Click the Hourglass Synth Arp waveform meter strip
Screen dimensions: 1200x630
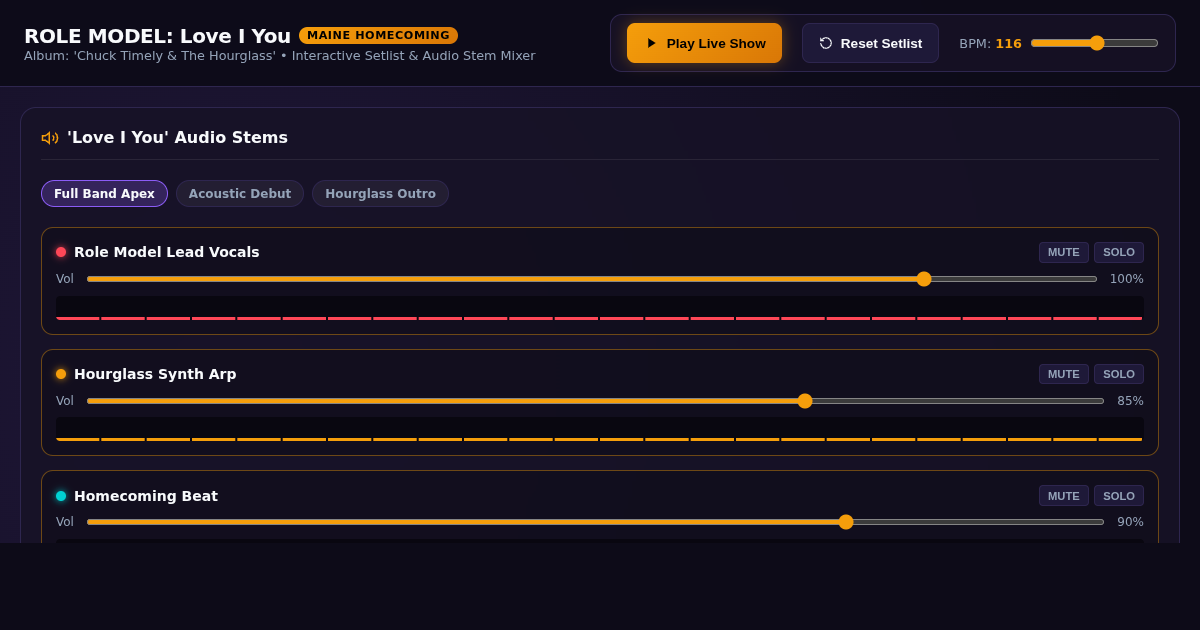600,430
